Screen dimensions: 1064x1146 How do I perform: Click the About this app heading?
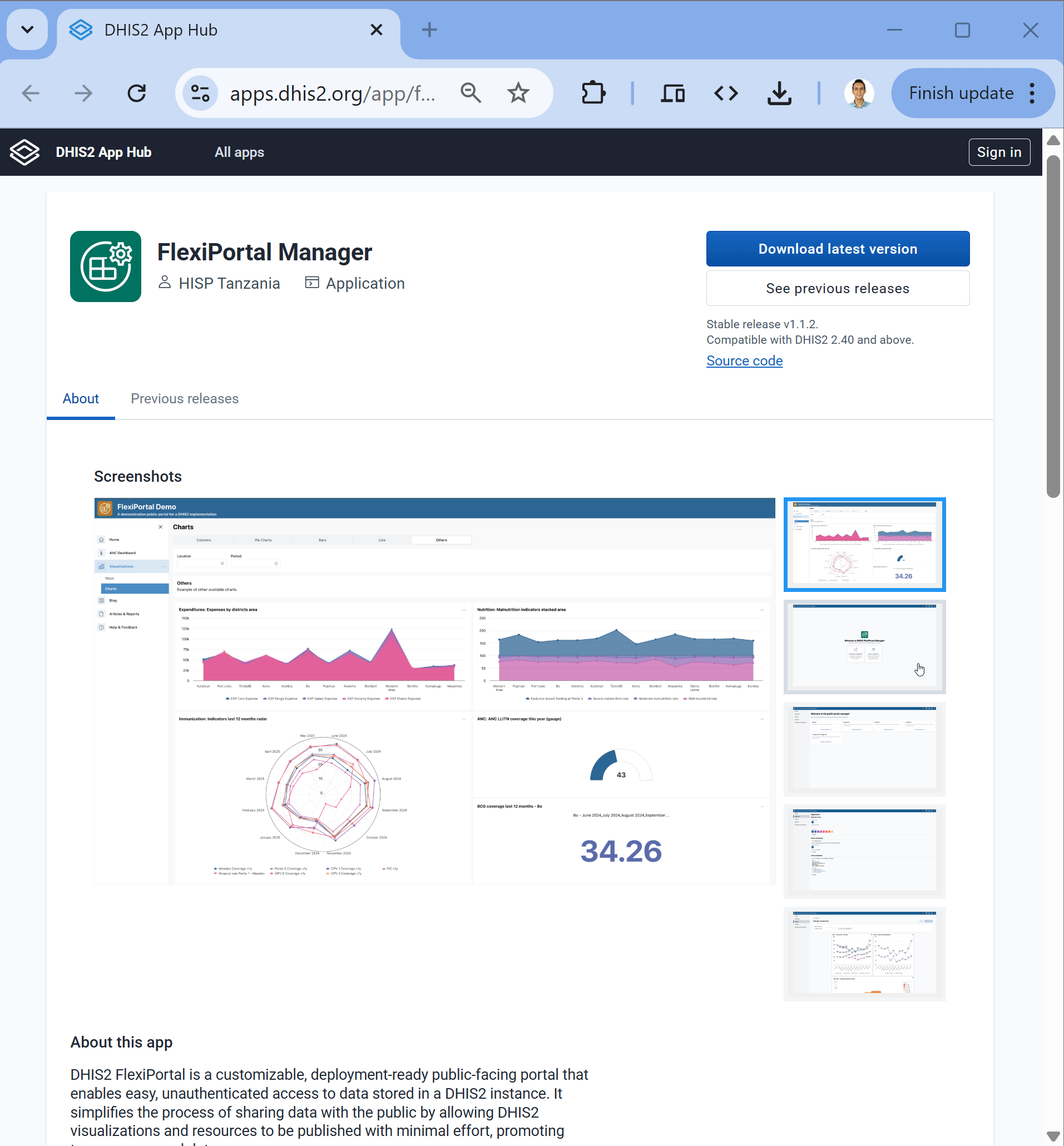[x=121, y=1043]
